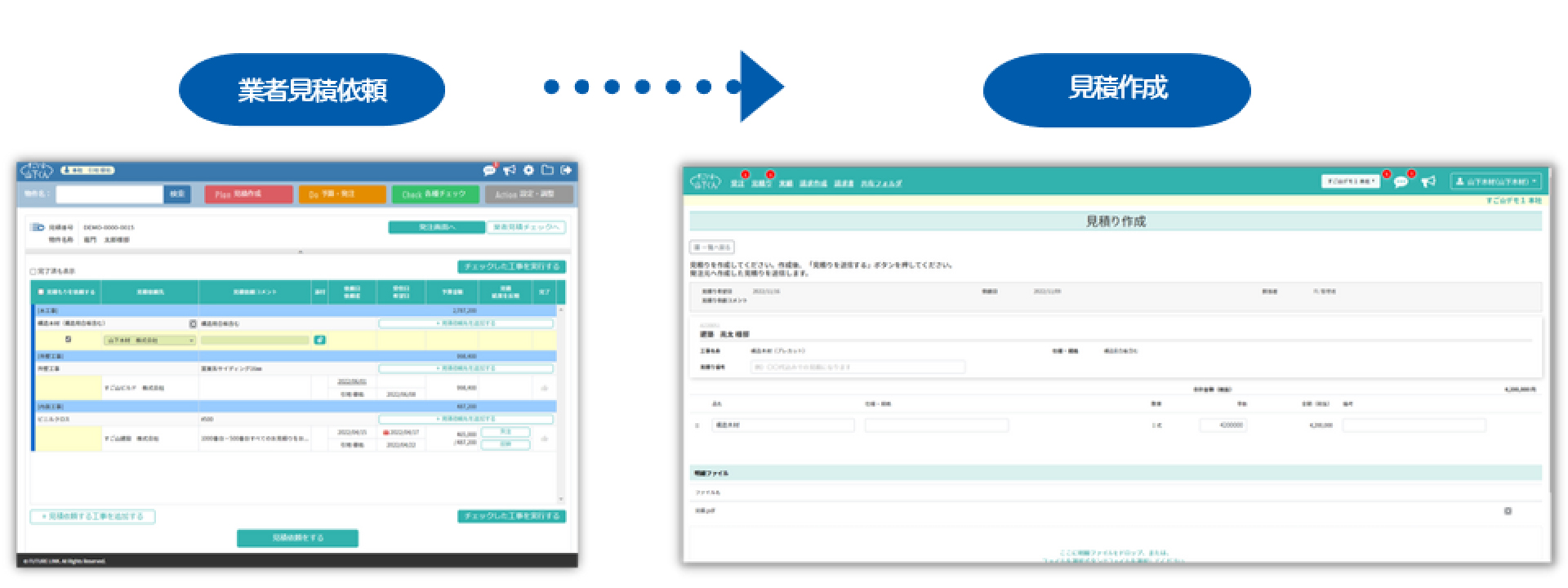Image resolution: width=1568 pixels, height=588 pixels.
Task: Click cloud logo in 見積り作成 window
Action: pos(706,181)
